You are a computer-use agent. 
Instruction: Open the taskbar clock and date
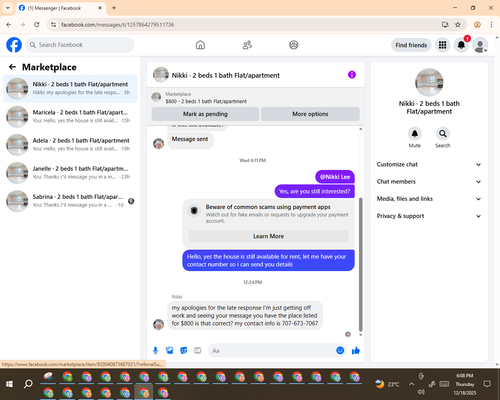point(465,384)
